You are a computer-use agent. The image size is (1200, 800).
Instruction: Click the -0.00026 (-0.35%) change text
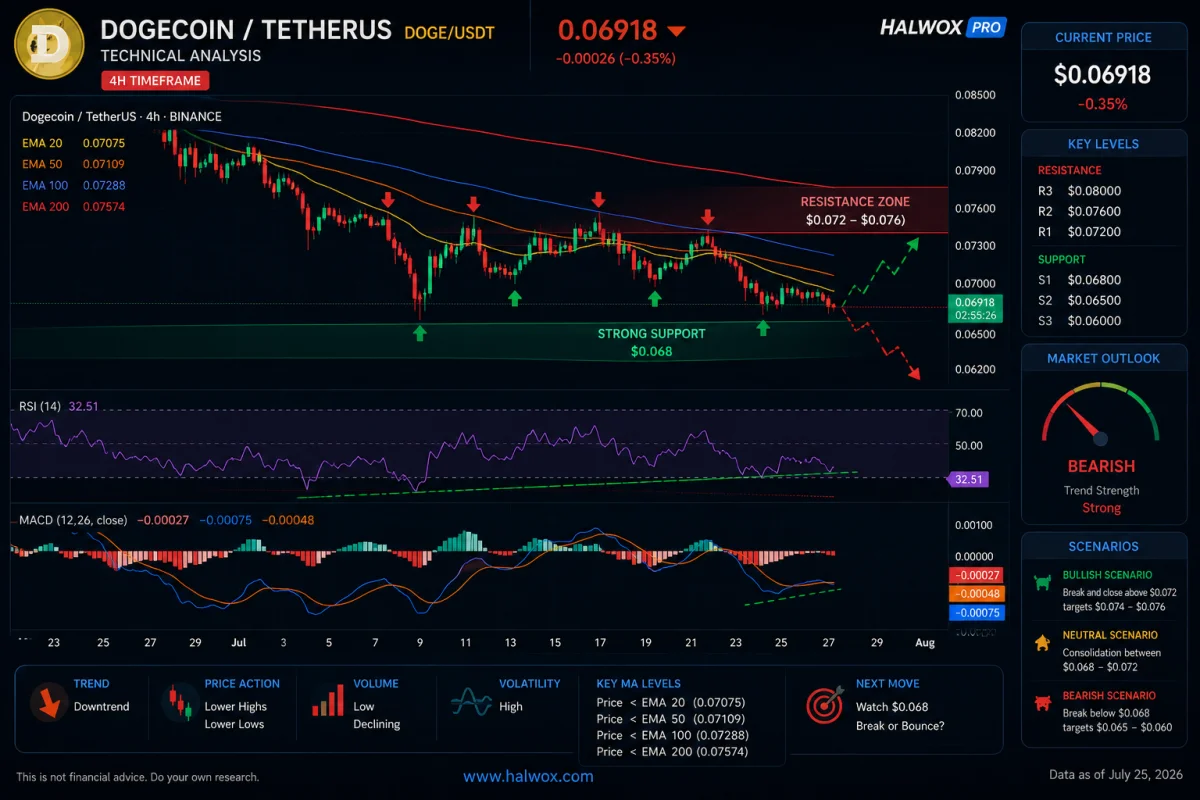pyautogui.click(x=616, y=59)
